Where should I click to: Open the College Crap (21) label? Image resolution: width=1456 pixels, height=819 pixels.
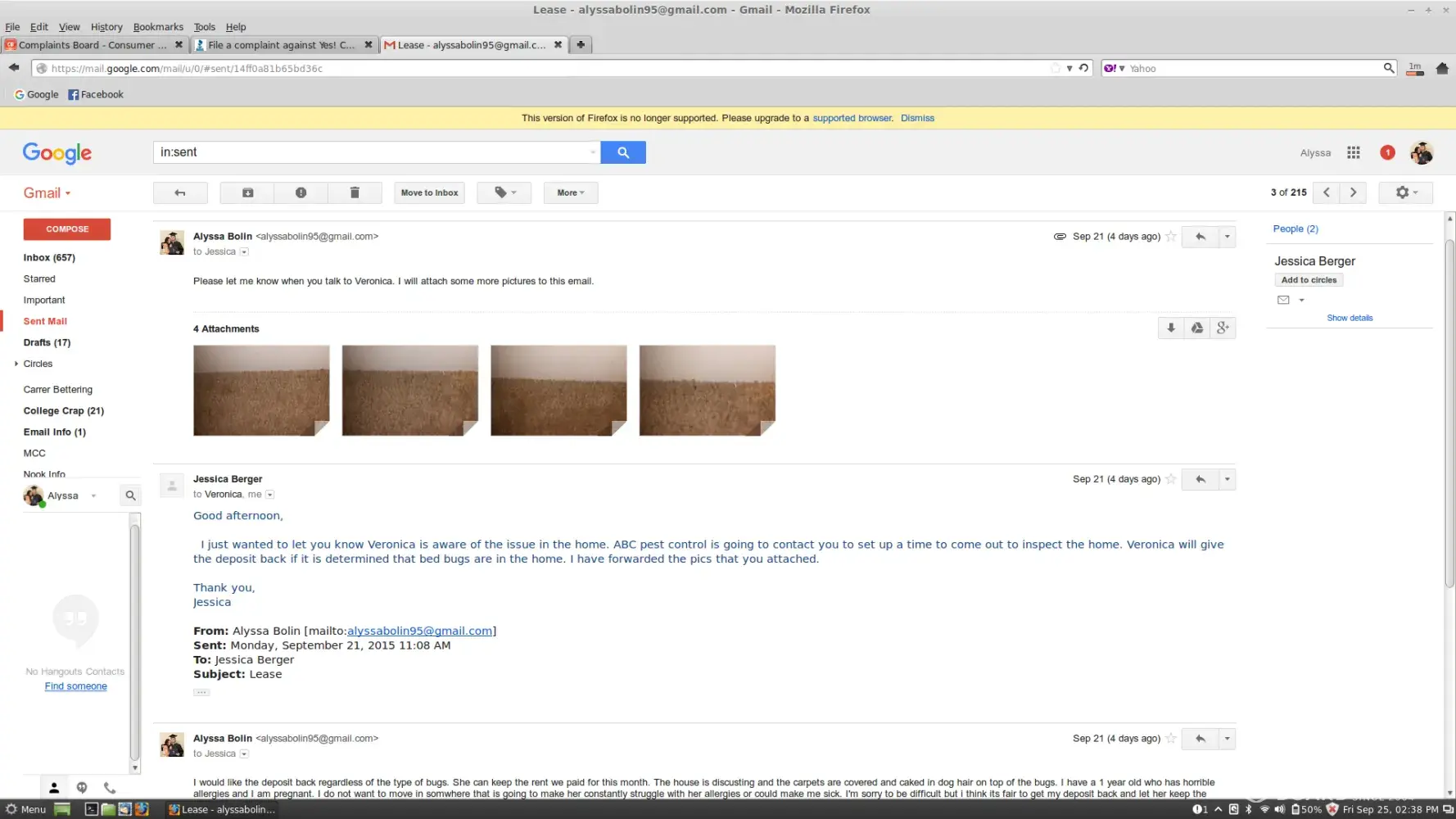(64, 411)
